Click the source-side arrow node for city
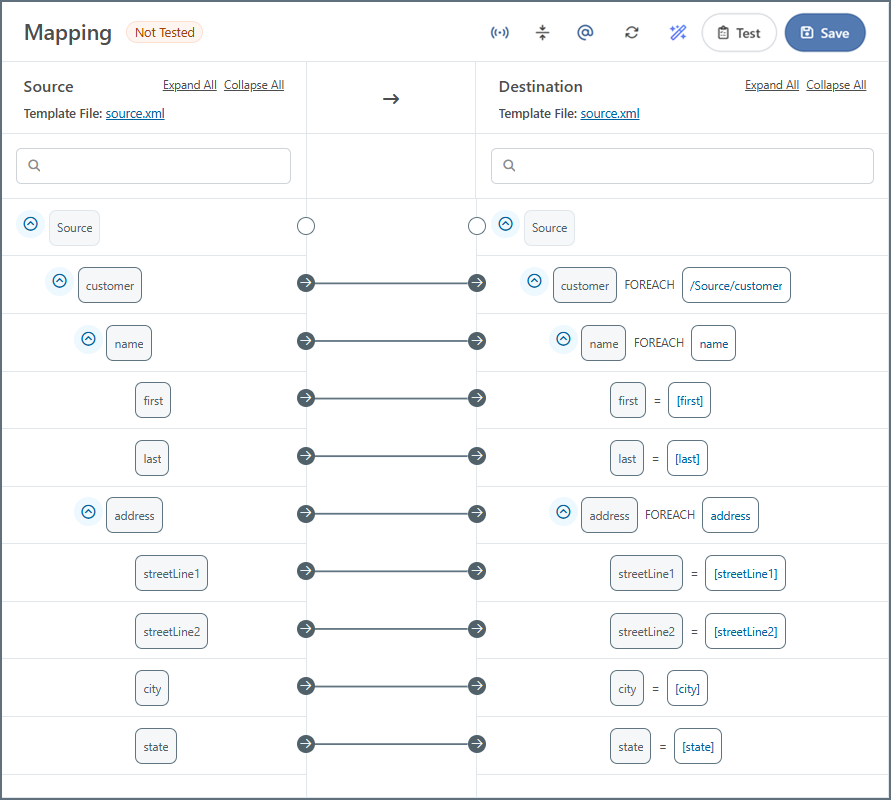Image resolution: width=891 pixels, height=800 pixels. (x=306, y=687)
